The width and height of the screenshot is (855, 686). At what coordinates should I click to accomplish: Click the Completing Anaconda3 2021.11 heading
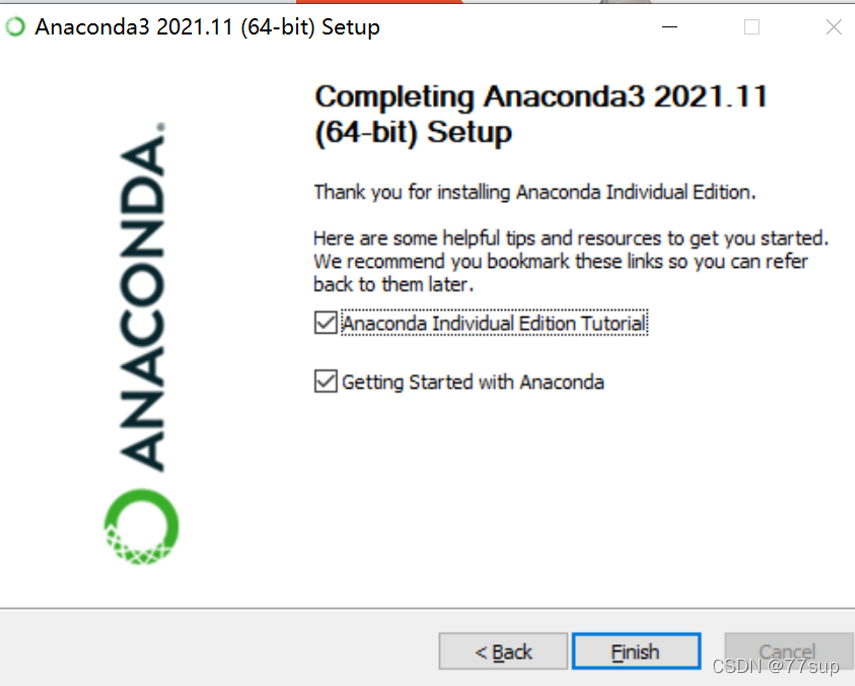(541, 115)
